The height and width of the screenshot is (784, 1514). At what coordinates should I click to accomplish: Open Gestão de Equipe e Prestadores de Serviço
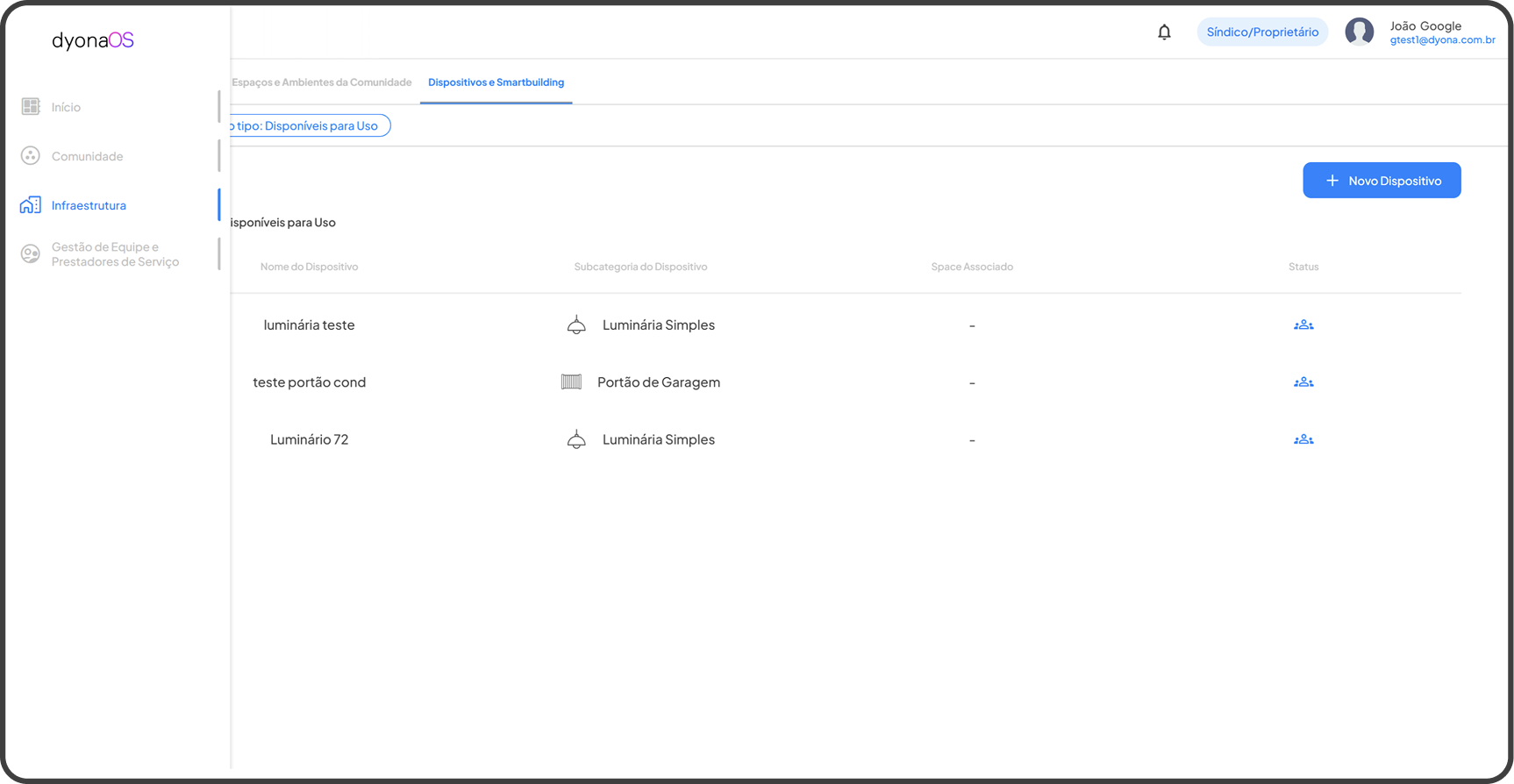click(115, 254)
